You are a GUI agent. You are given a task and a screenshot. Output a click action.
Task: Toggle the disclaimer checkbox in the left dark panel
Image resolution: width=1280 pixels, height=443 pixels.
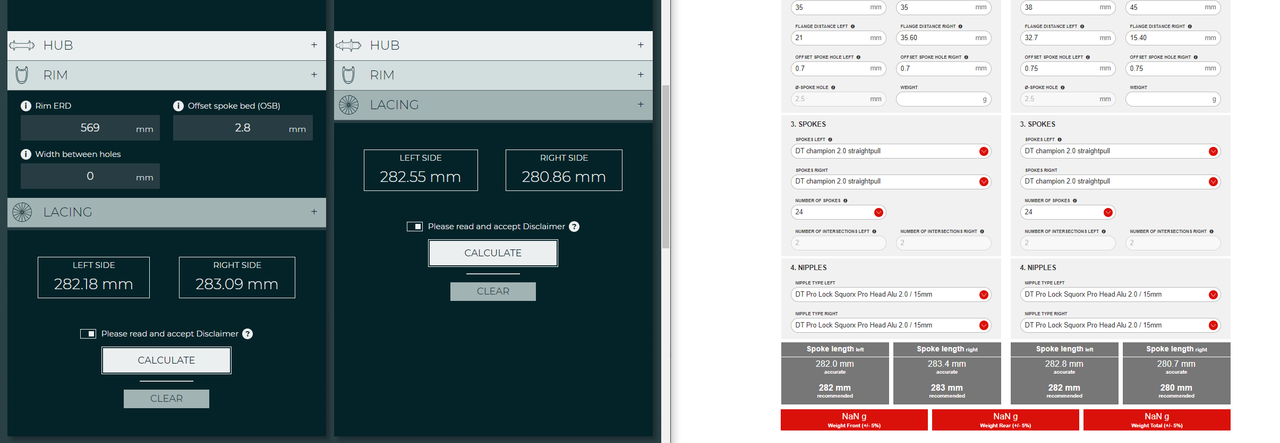[x=88, y=334]
